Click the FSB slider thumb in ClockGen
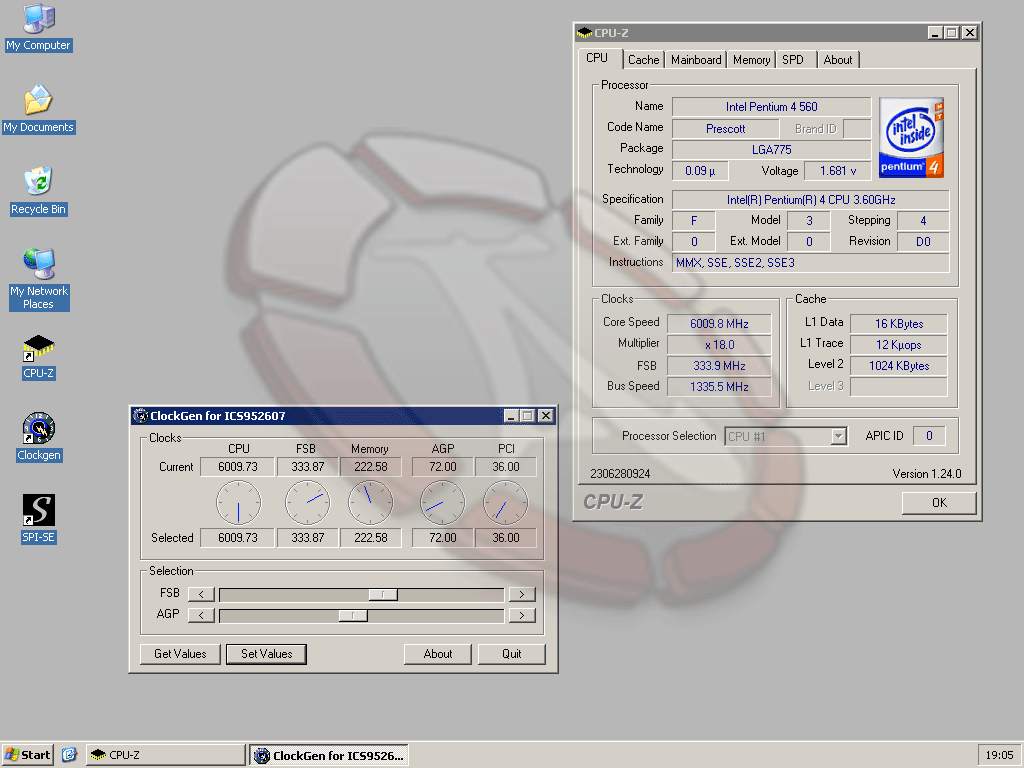The height and width of the screenshot is (768, 1024). click(383, 594)
